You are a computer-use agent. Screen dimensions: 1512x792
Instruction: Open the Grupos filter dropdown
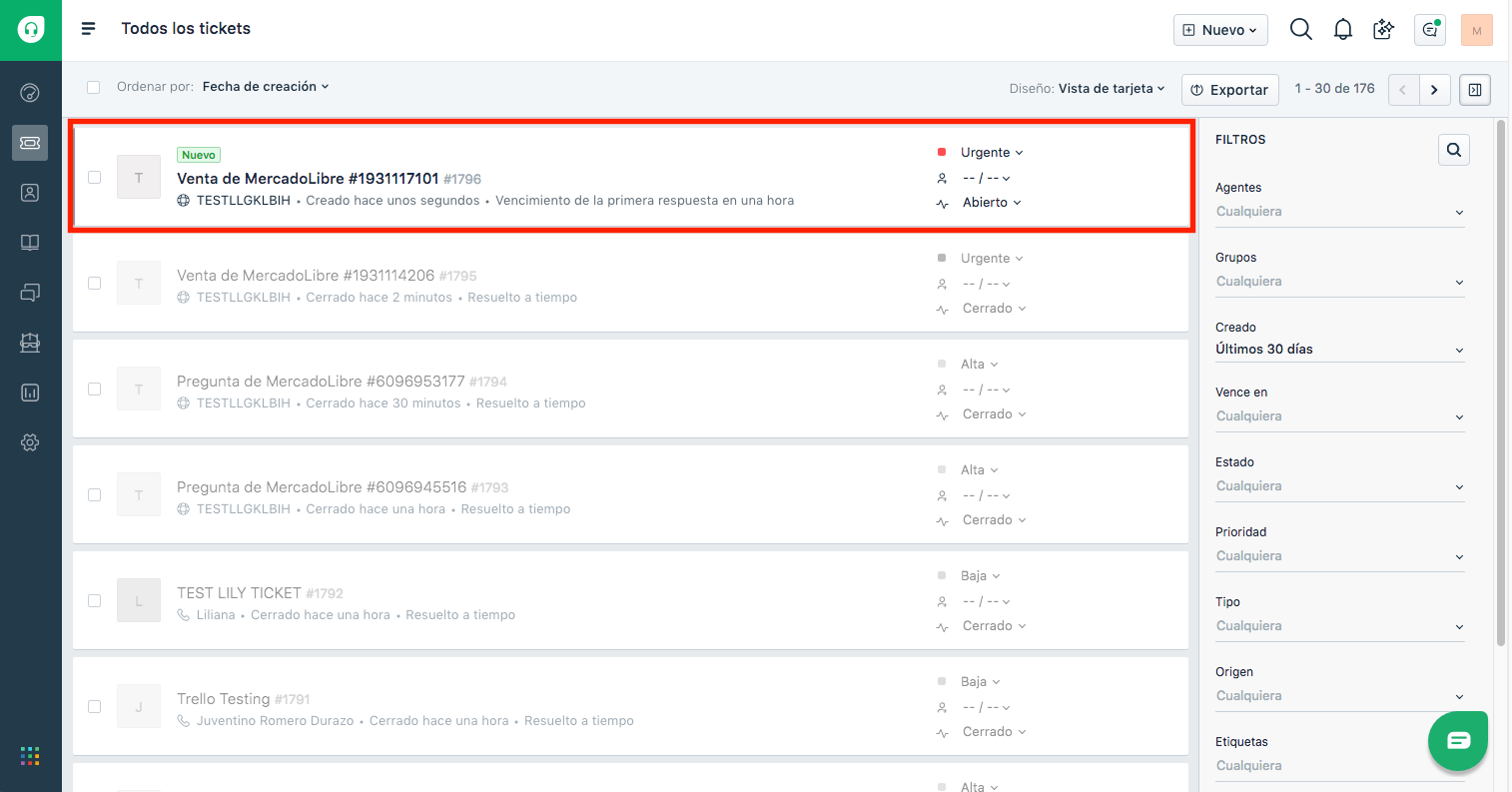1339,282
